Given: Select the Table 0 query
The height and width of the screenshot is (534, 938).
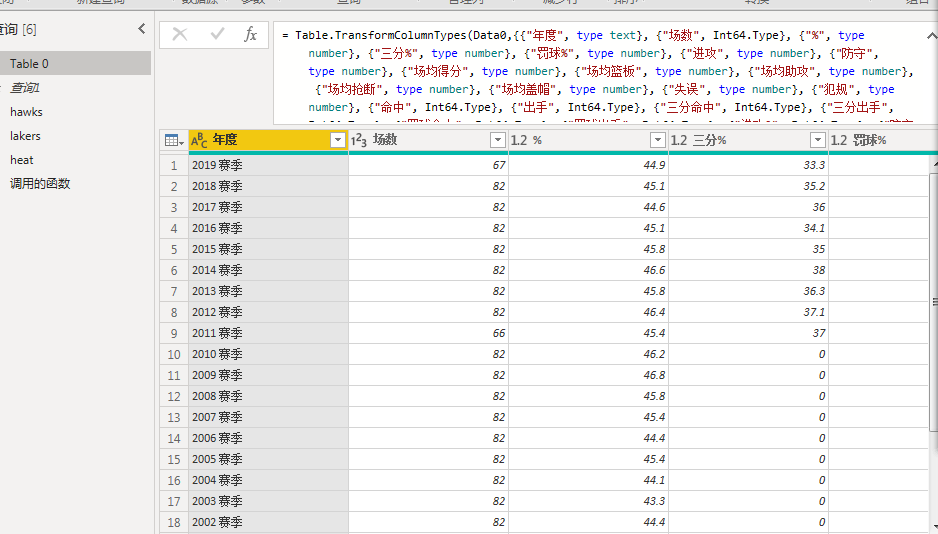Looking at the screenshot, I should pyautogui.click(x=29, y=64).
